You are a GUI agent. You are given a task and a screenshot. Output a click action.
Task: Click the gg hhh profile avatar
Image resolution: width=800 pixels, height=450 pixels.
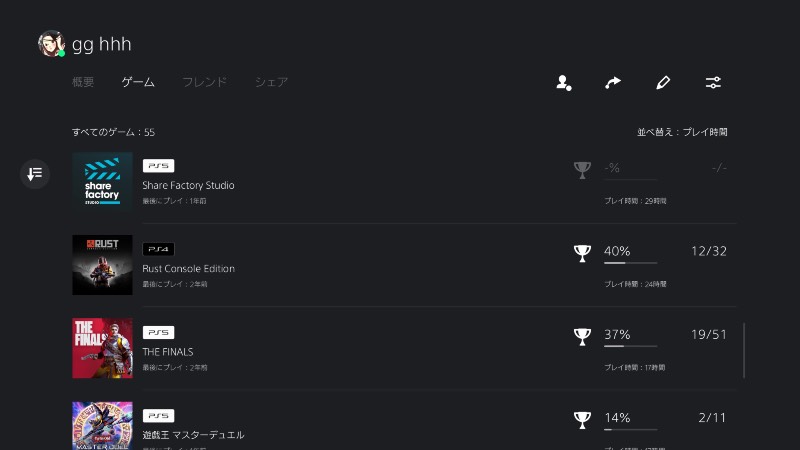[x=51, y=44]
